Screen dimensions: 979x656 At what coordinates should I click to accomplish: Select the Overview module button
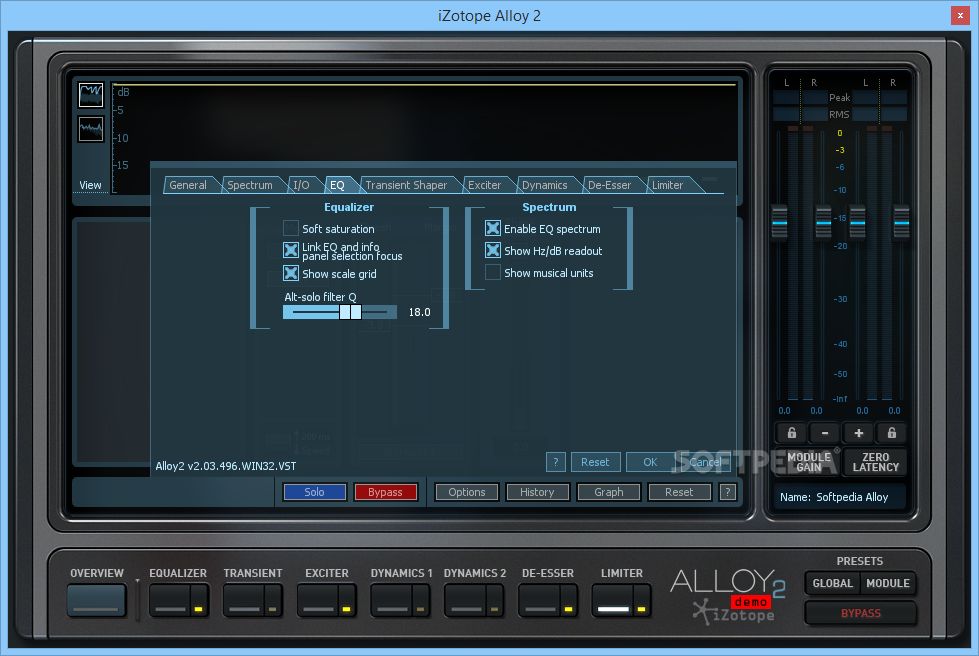[96, 600]
